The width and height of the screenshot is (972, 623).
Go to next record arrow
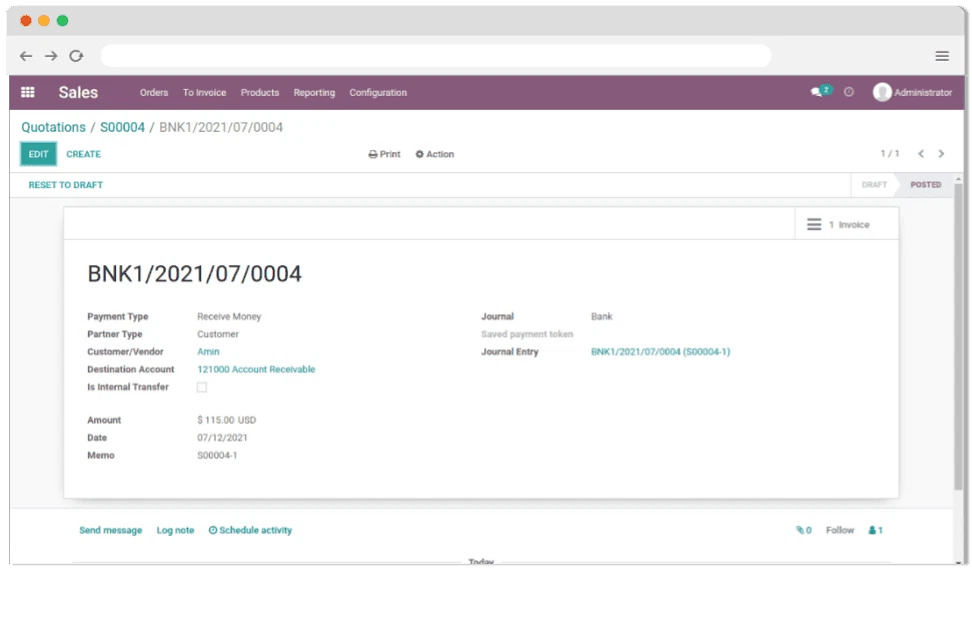coord(941,154)
